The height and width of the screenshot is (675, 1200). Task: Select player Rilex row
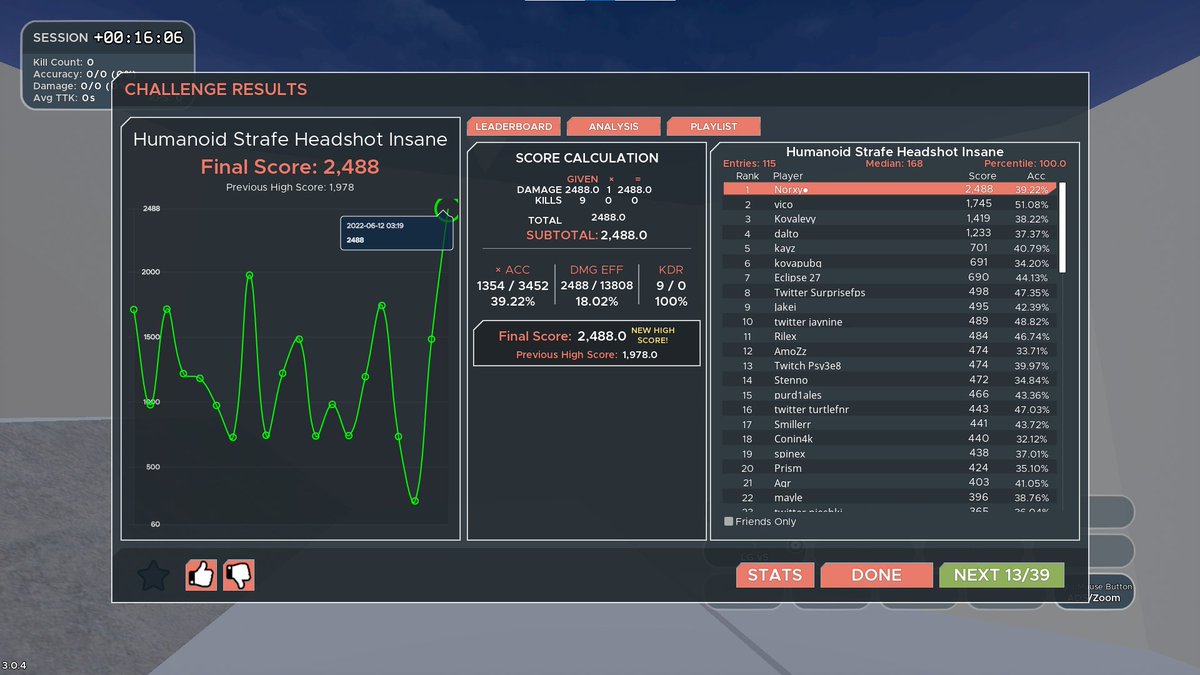[x=889, y=336]
